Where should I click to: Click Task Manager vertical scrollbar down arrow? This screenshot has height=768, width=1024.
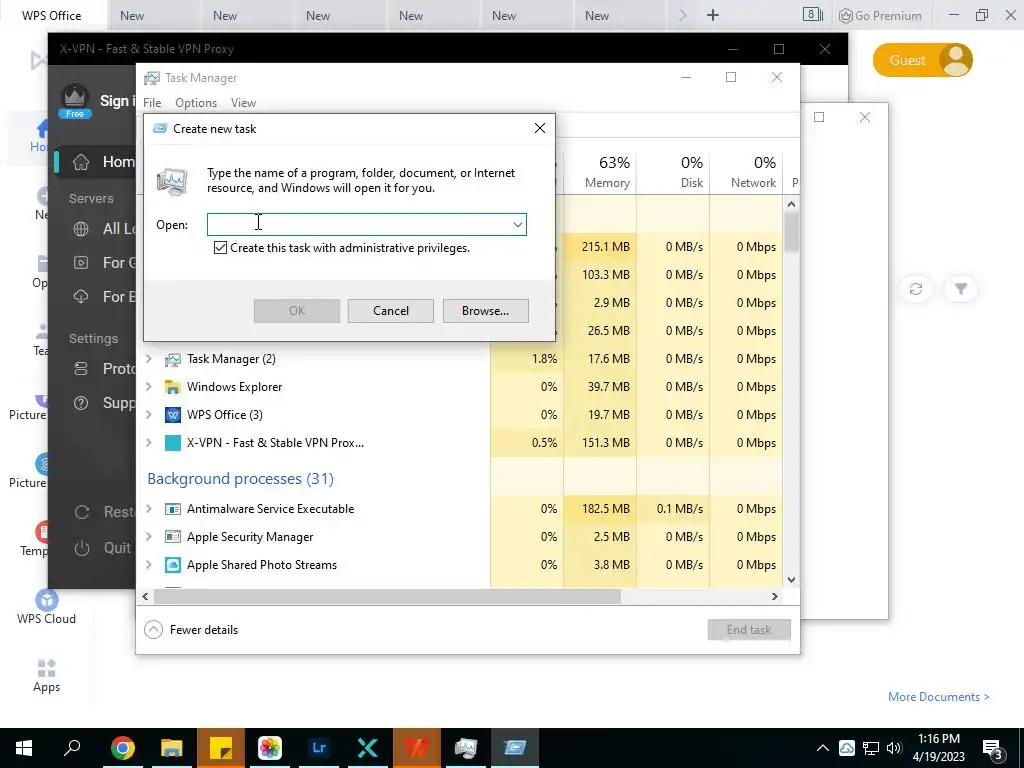[x=792, y=580]
